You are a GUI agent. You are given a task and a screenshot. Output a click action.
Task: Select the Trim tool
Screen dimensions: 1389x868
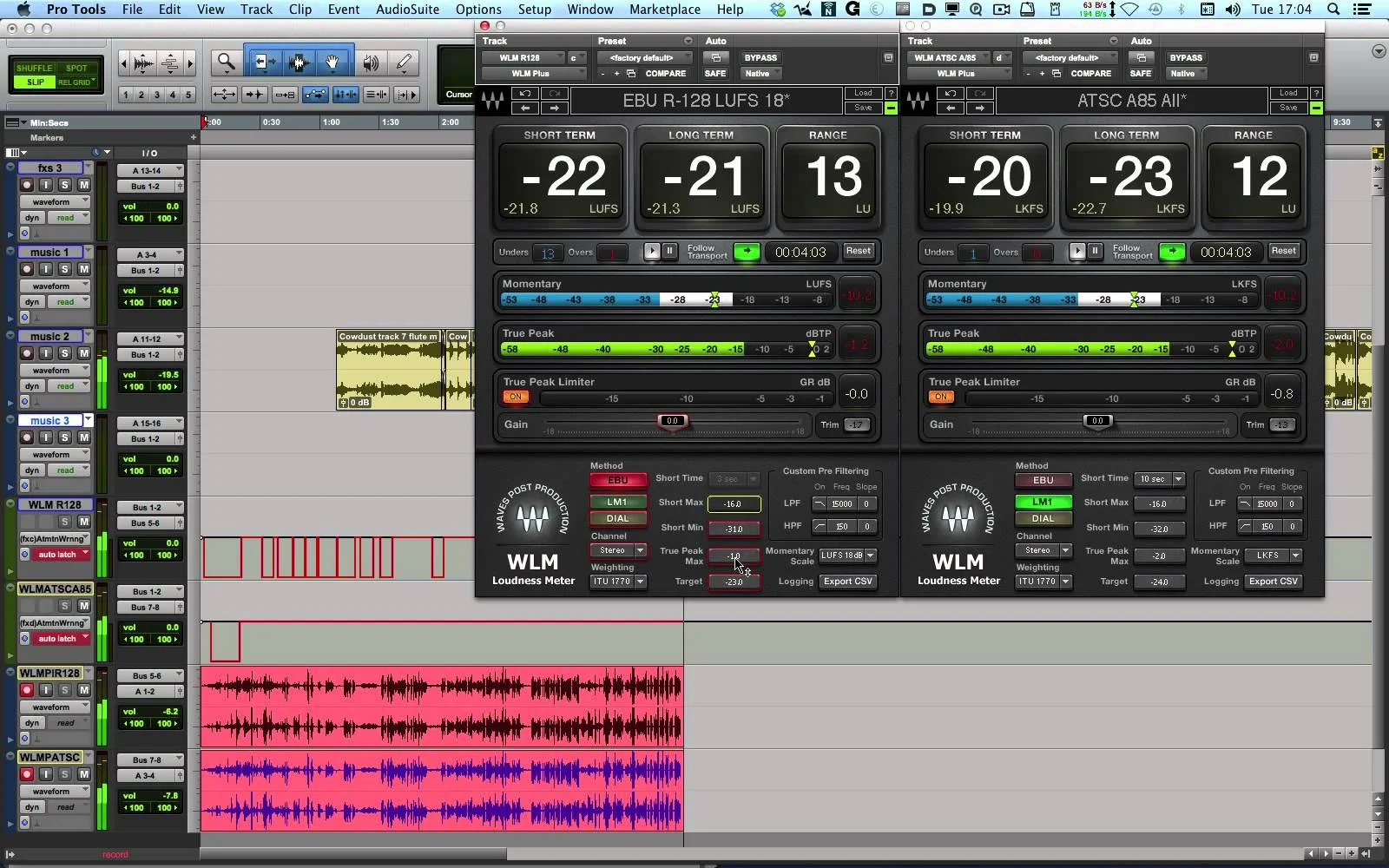click(263, 62)
